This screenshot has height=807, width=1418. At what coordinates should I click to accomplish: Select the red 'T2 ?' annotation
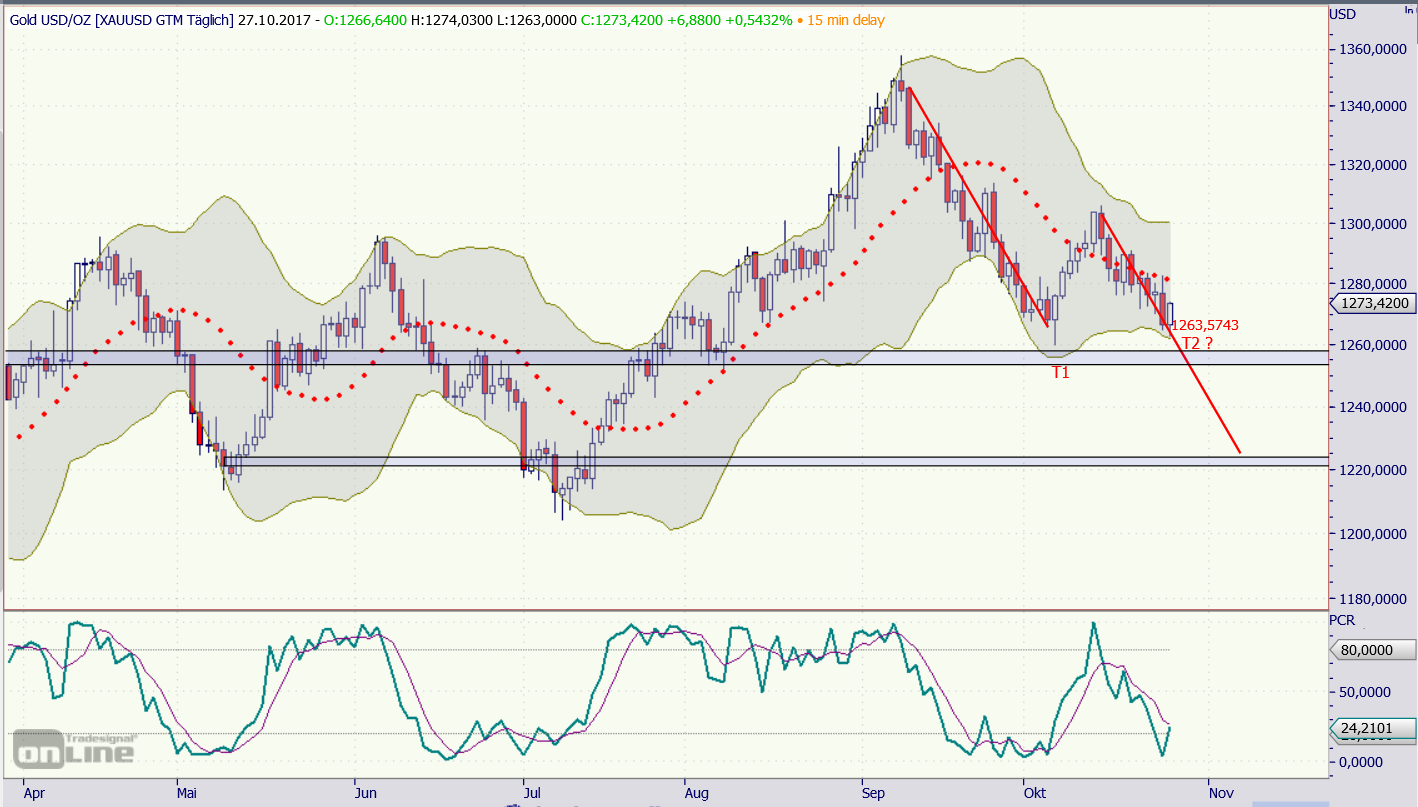click(1197, 343)
